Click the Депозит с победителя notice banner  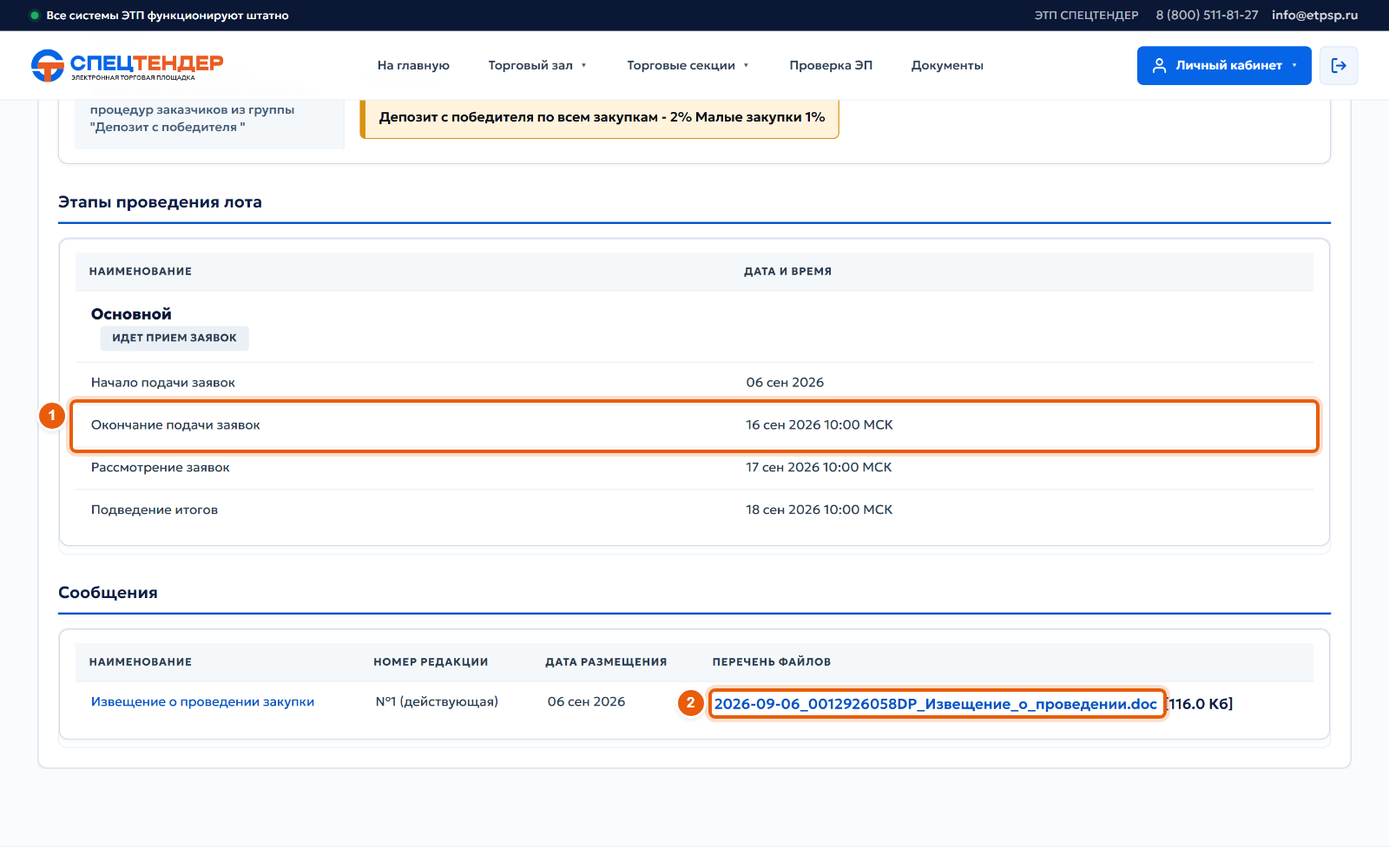coord(600,118)
